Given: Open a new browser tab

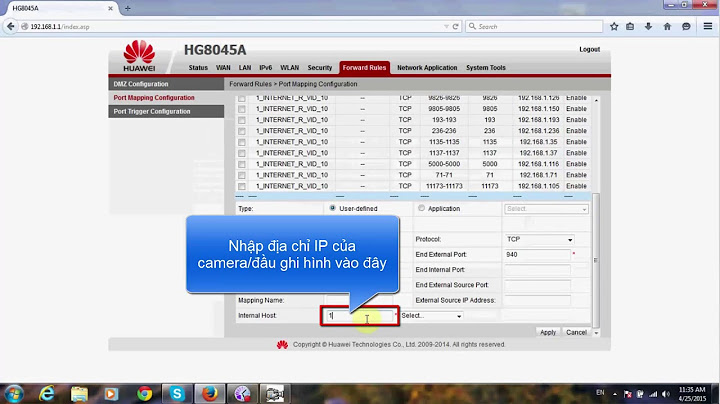Looking at the screenshot, I should click(x=128, y=8).
